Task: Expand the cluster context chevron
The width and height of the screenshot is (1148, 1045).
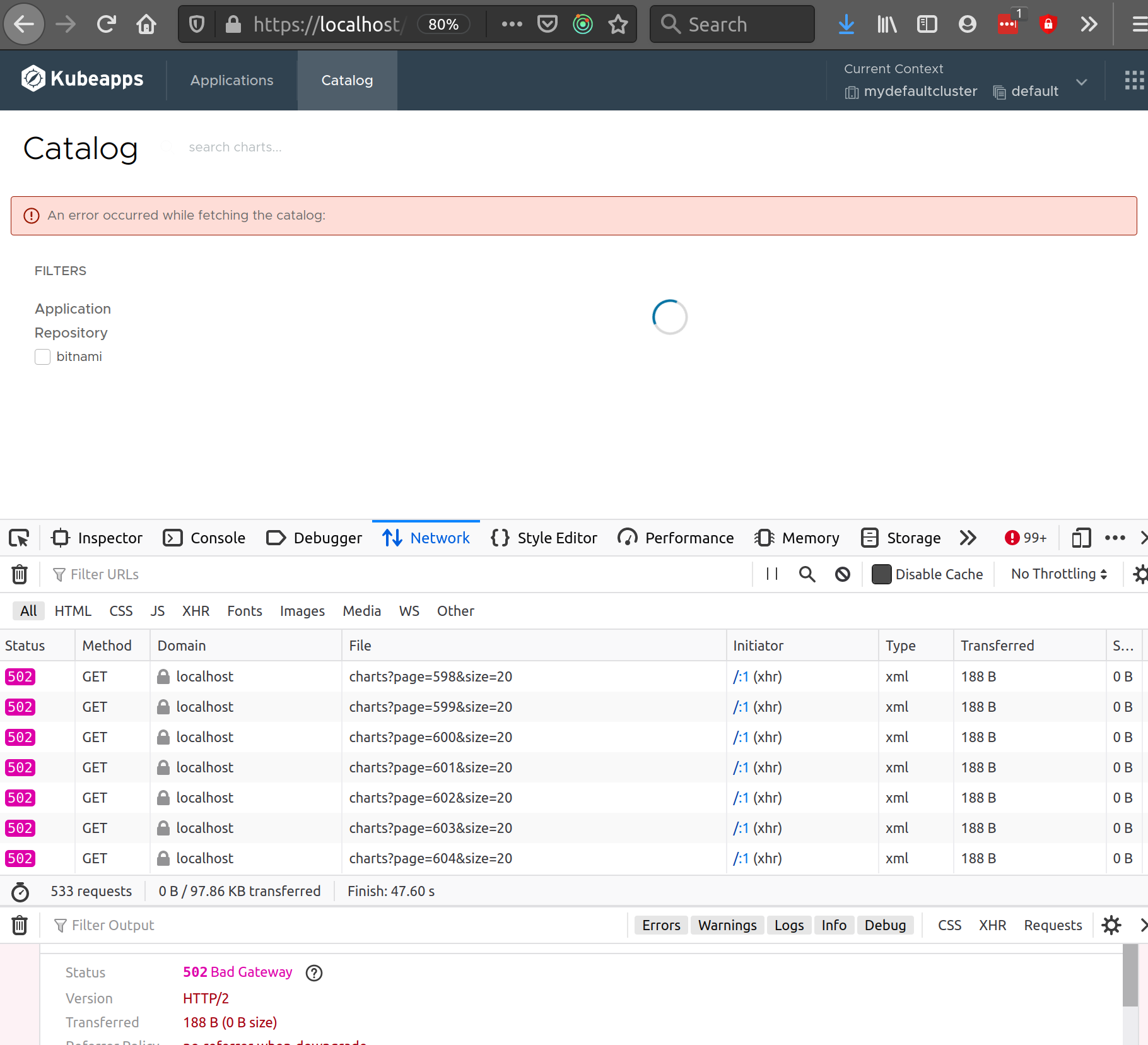Action: (x=1081, y=82)
